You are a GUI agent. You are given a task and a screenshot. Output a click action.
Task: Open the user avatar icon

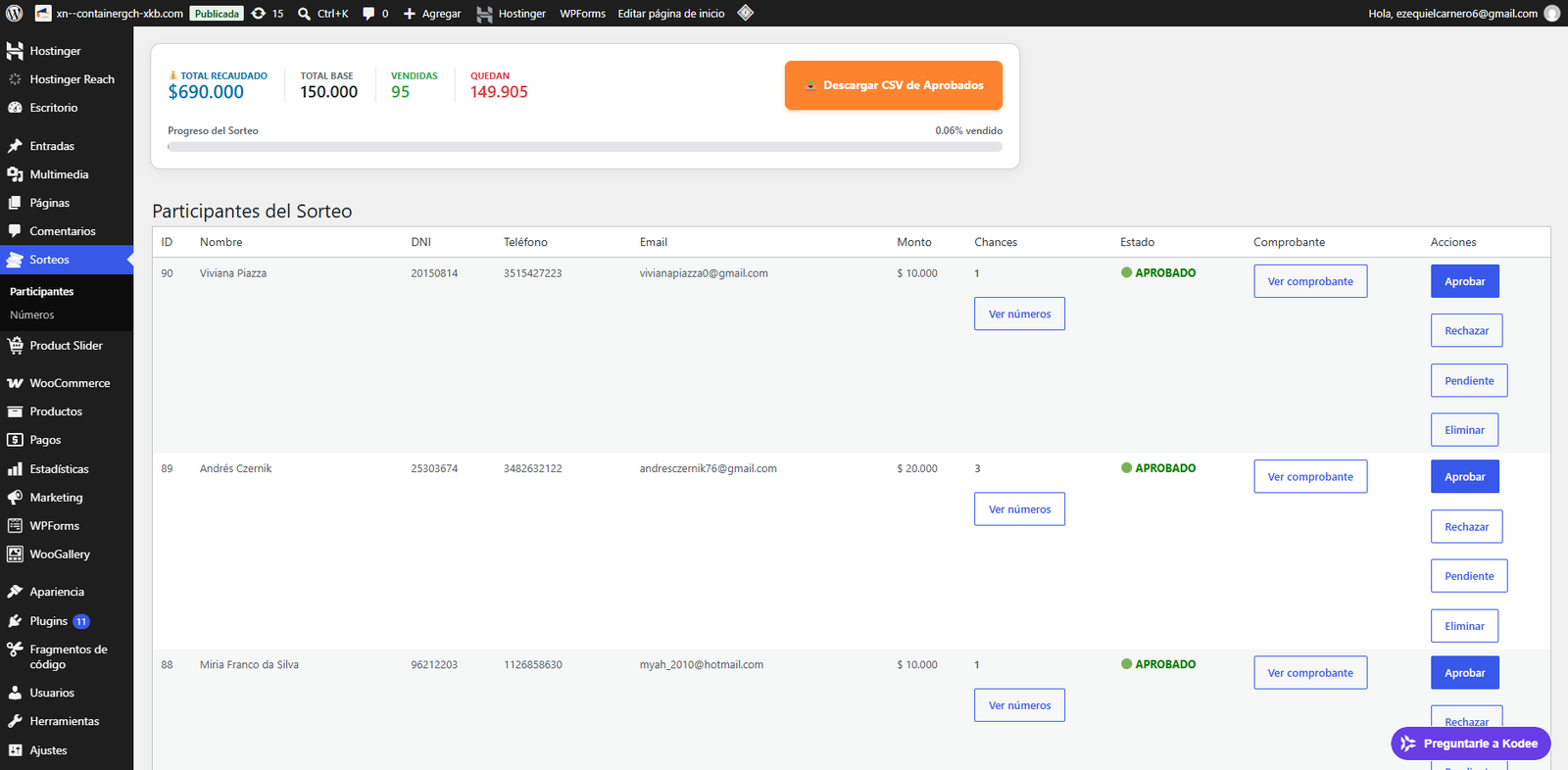point(1552,14)
